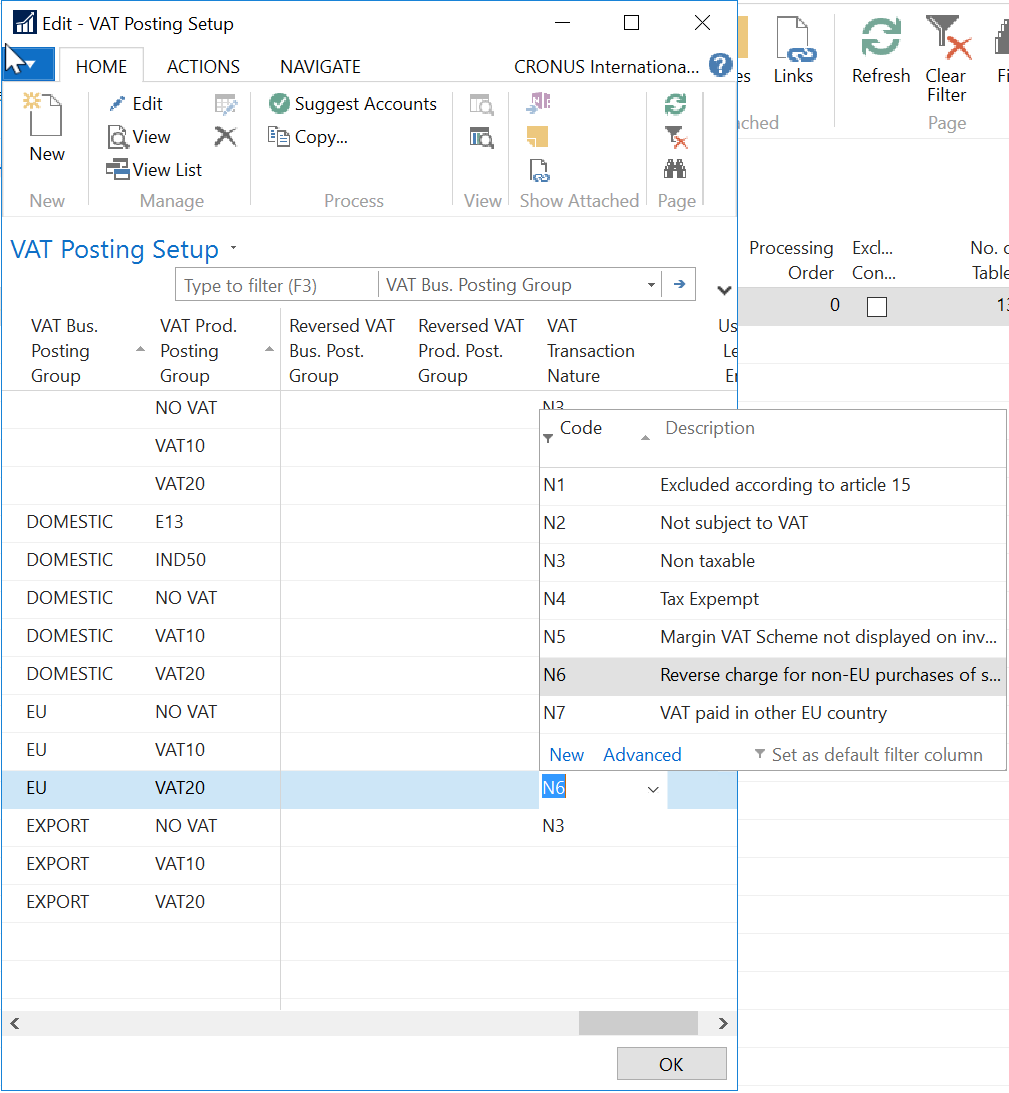Click the lower icon in View group
The height and width of the screenshot is (1093, 1009).
[481, 137]
